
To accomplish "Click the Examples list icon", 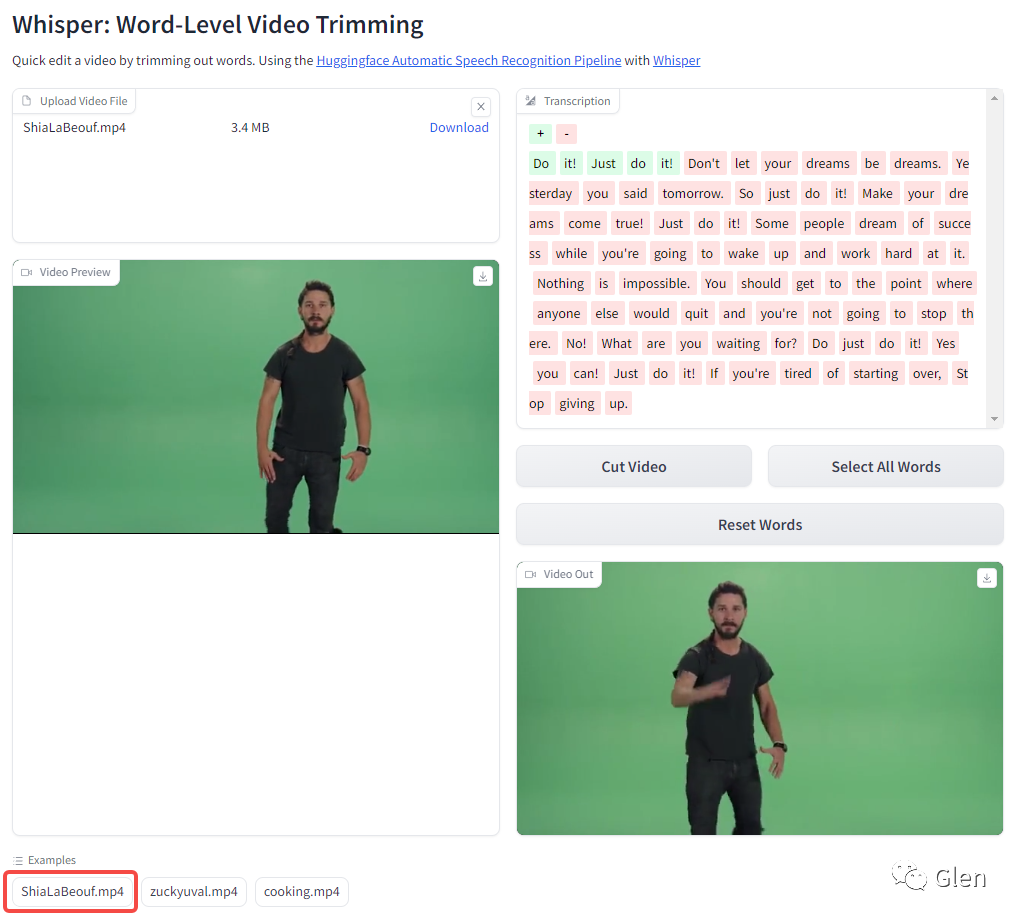I will [x=18, y=861].
